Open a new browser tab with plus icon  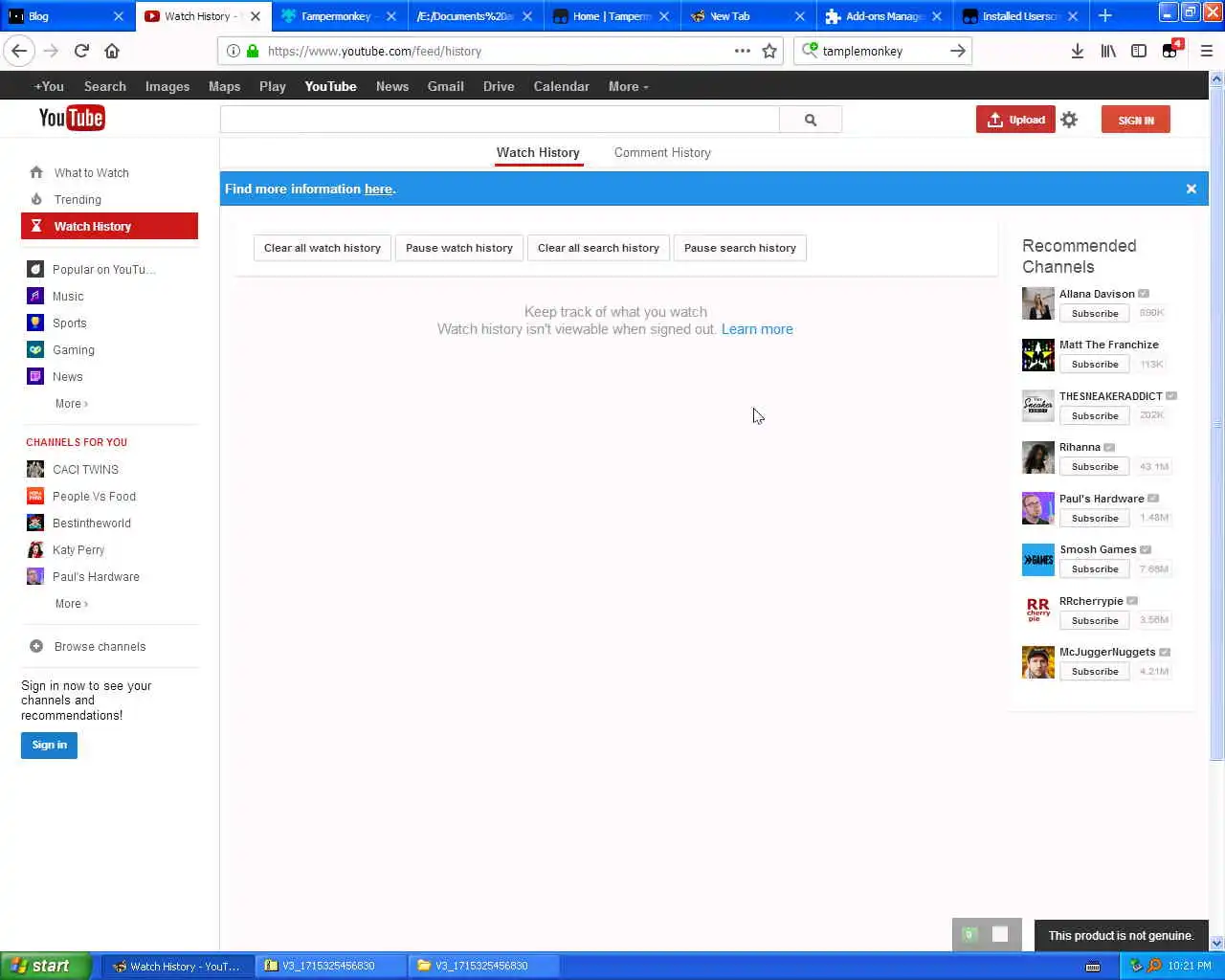click(1105, 16)
